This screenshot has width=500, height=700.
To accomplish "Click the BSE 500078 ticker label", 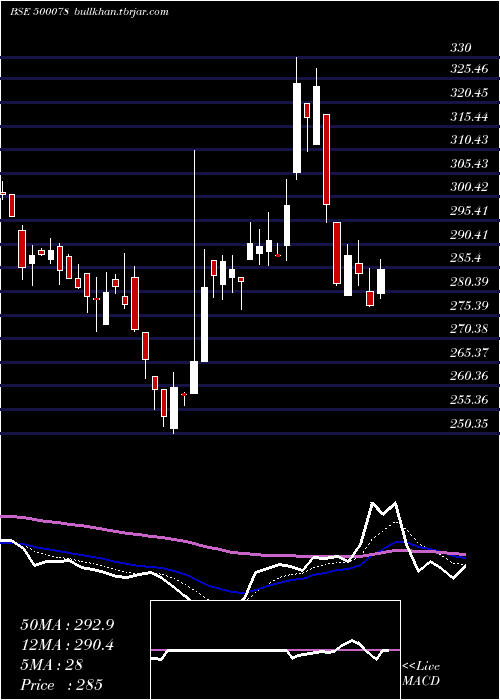I will [39, 12].
